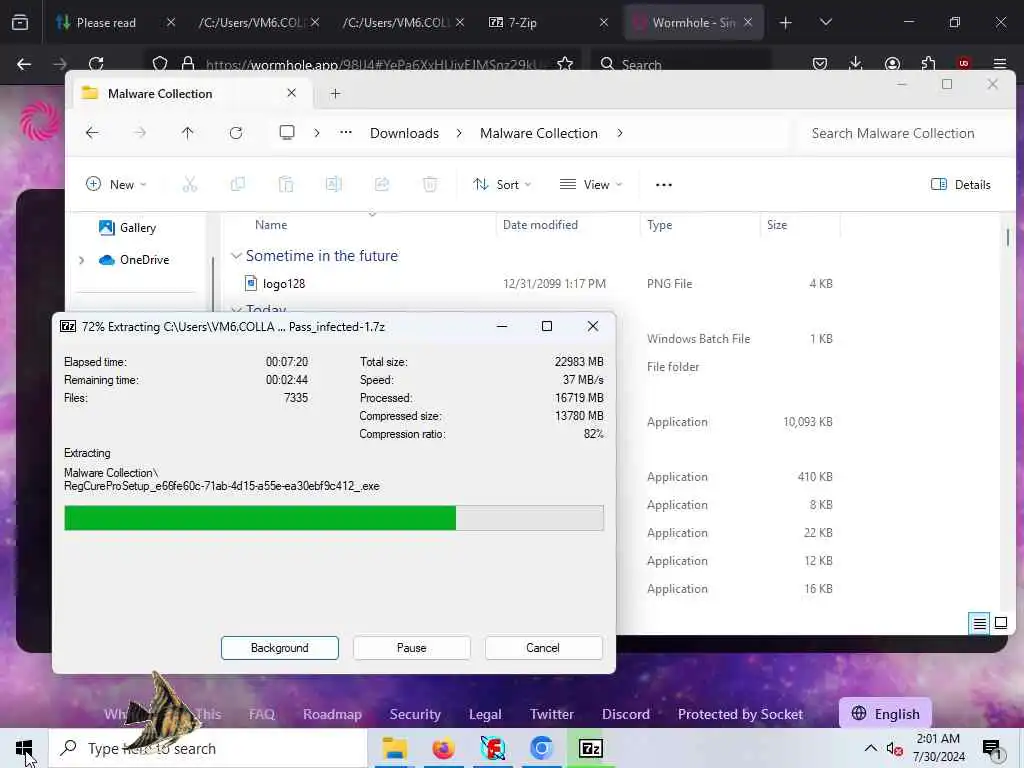Click the Copy icon in the toolbar
The image size is (1024, 768).
238,185
